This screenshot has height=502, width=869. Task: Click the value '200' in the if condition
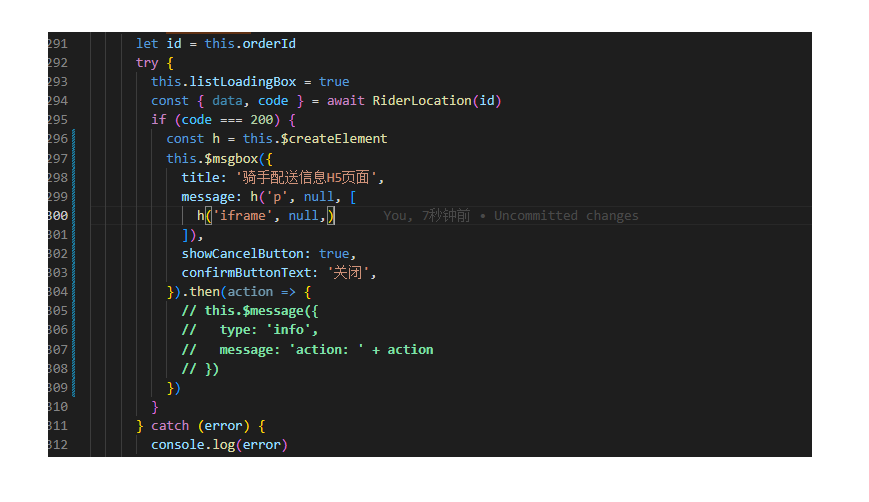click(262, 120)
